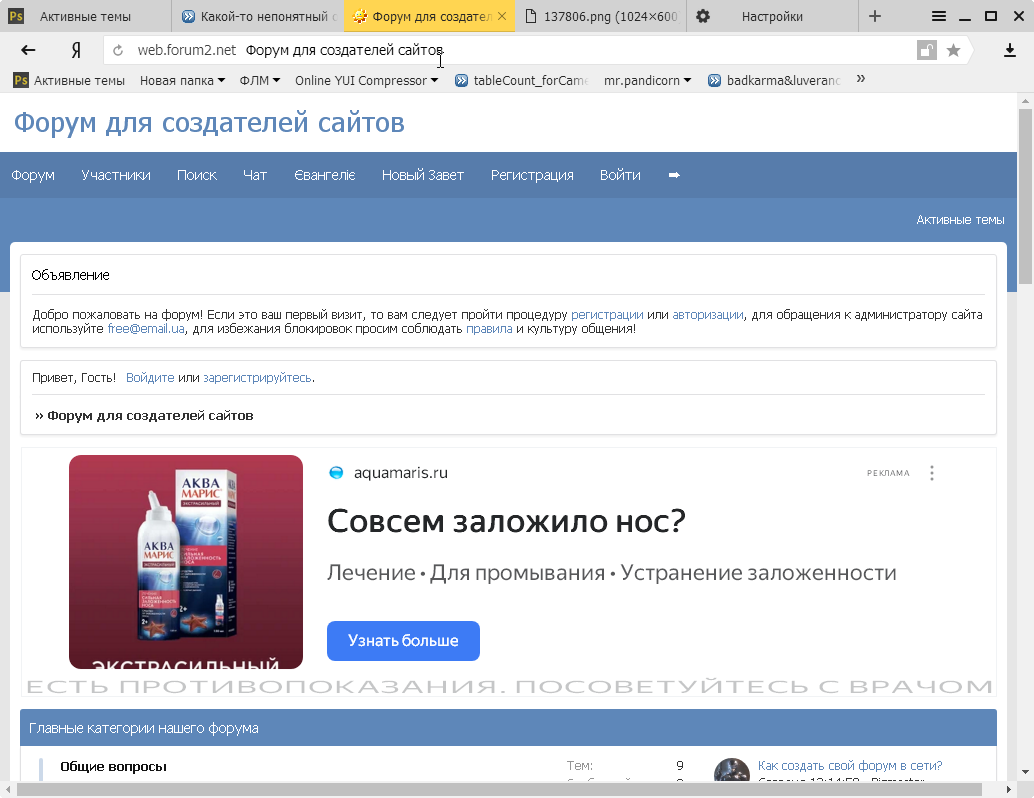Expand the Новая папка bookmark folder
Screen dimensions: 1034x798
[182, 80]
